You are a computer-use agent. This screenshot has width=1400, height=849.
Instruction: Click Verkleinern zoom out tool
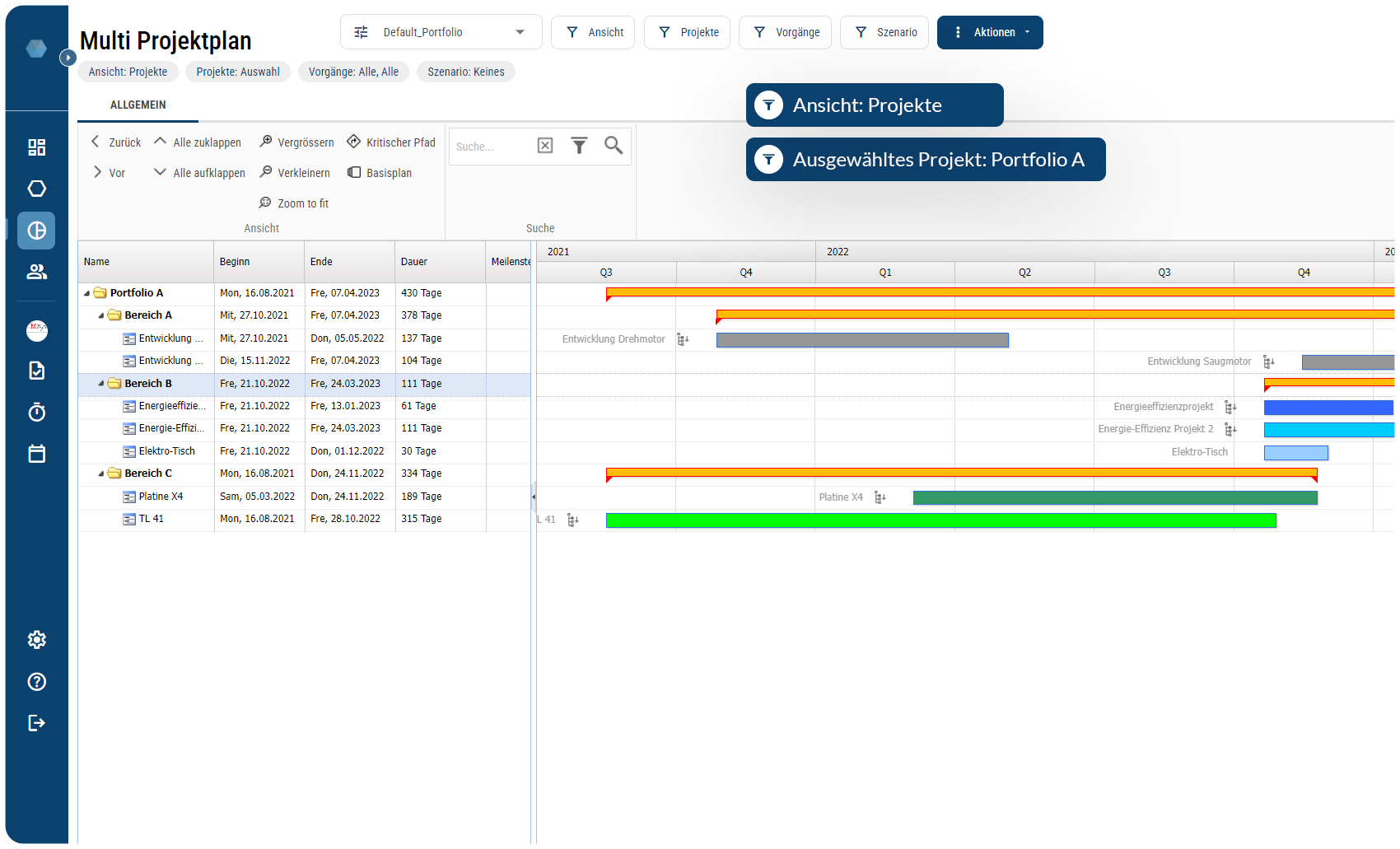[x=295, y=173]
